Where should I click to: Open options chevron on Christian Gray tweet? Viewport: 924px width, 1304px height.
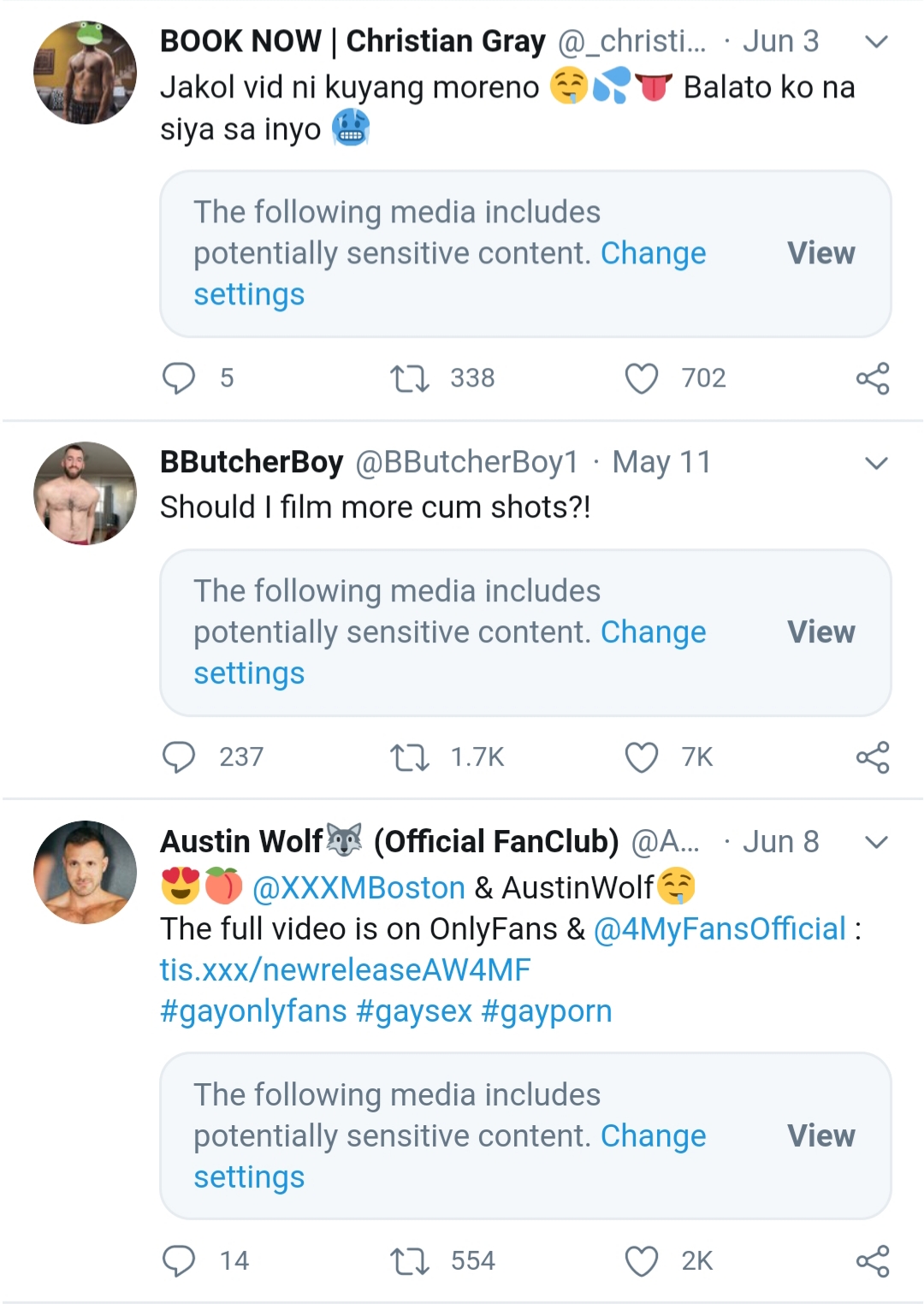coord(876,42)
